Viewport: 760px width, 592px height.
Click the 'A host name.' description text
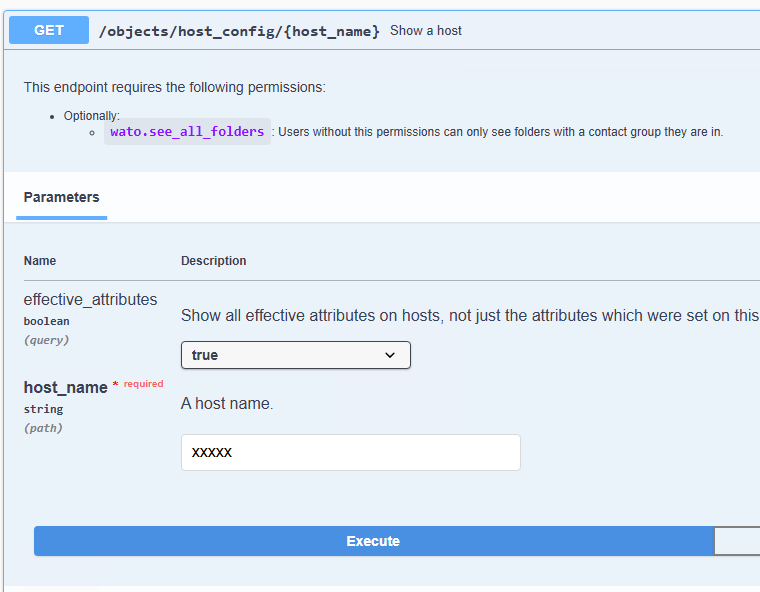(227, 404)
